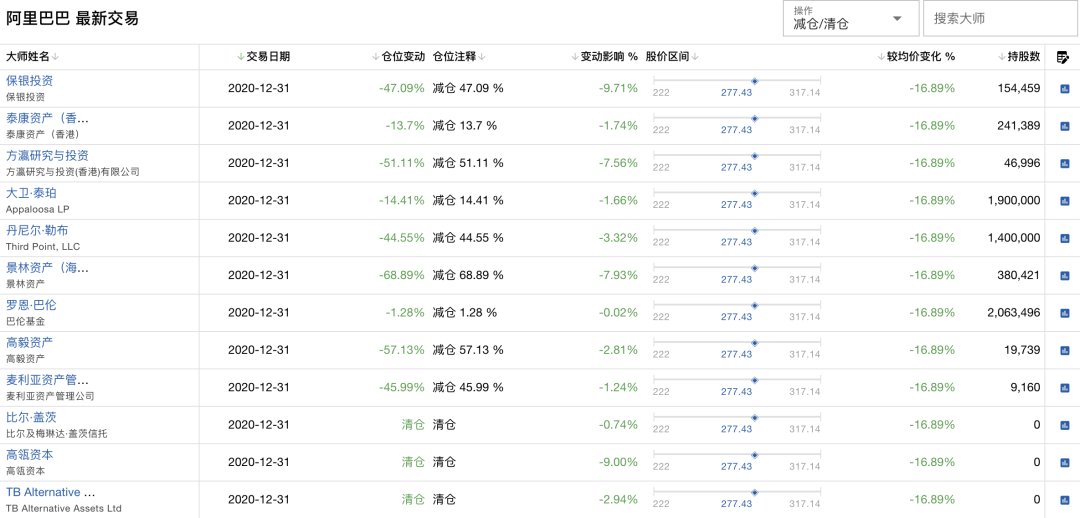Open the 操作 减仓/清仓 dropdown
The image size is (1080, 518).
[851, 19]
